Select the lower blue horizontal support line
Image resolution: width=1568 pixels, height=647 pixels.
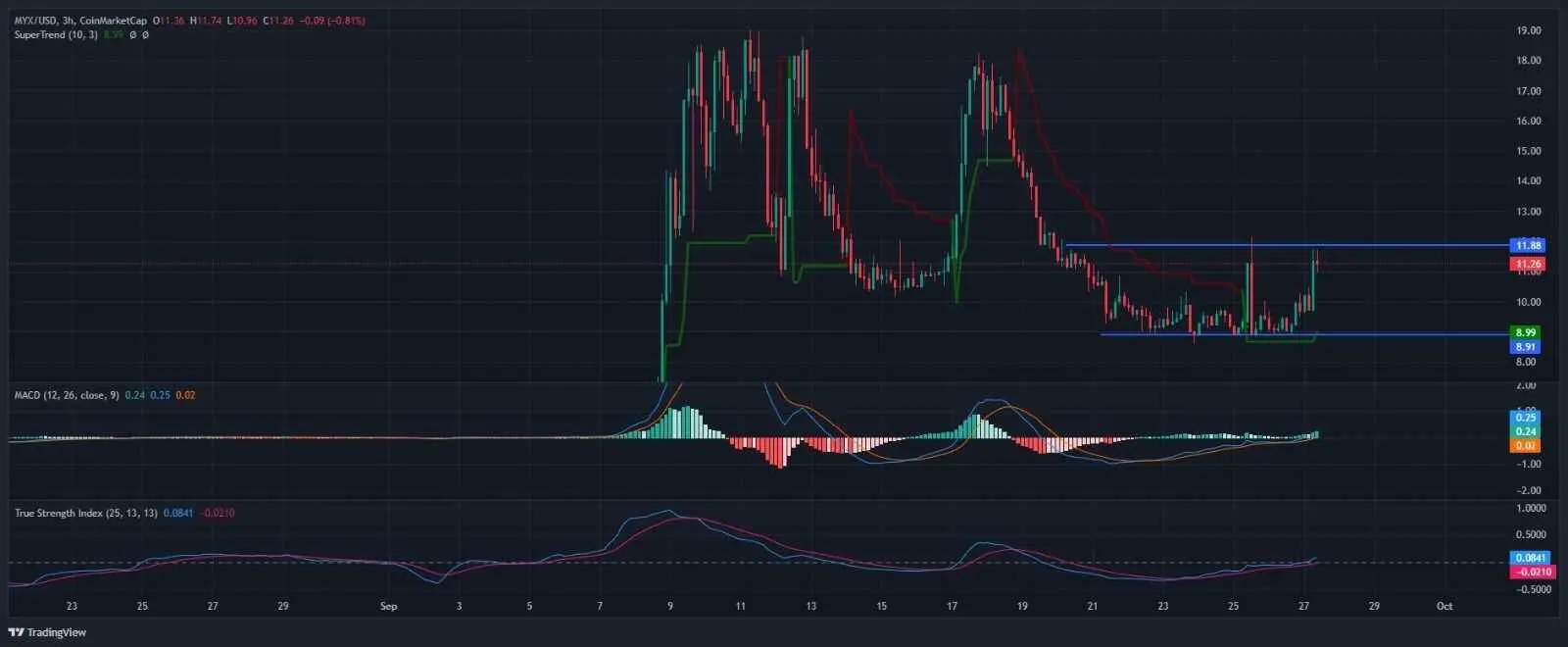point(1303,335)
